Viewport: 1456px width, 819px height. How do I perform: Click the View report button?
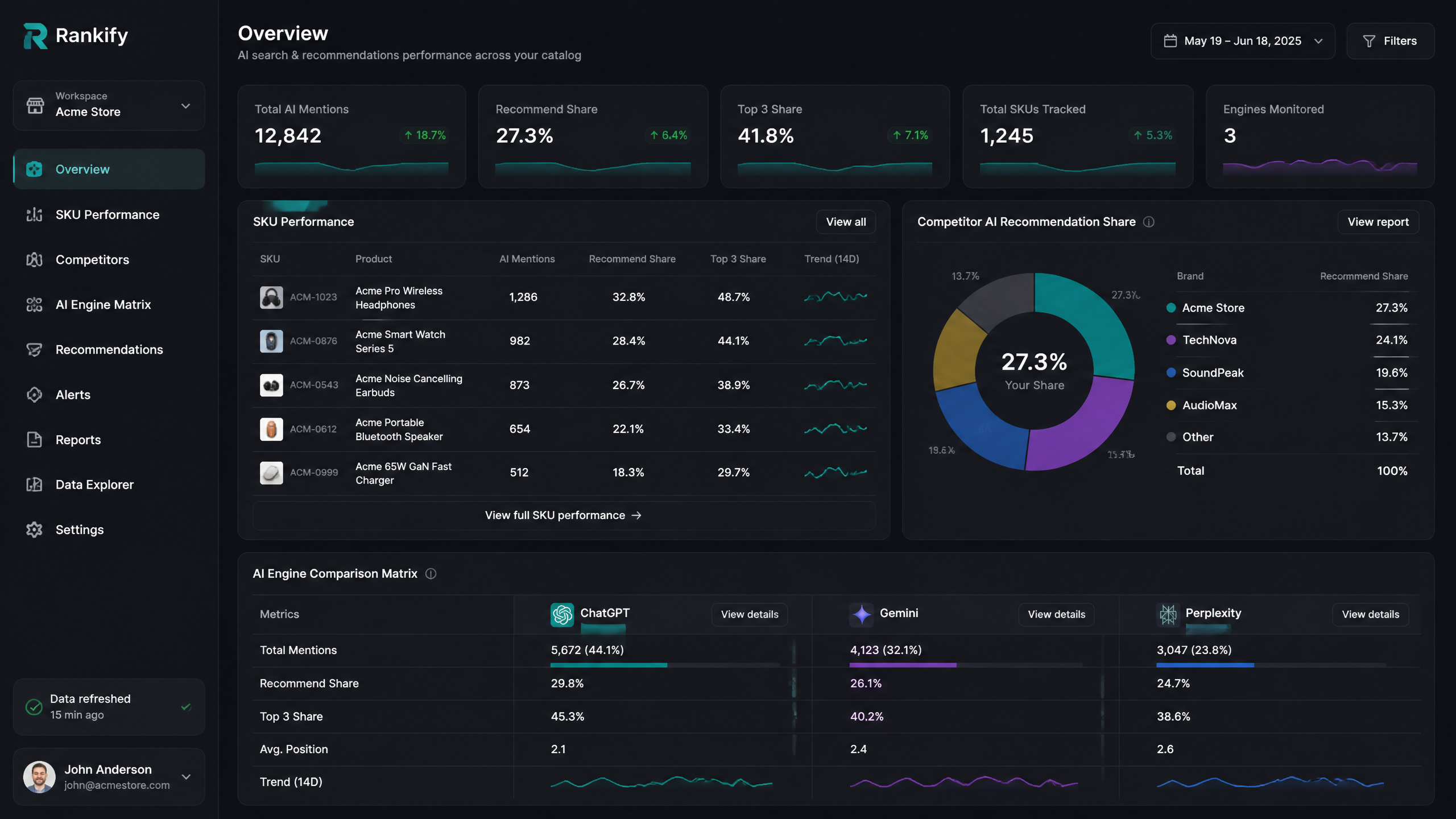[1378, 222]
